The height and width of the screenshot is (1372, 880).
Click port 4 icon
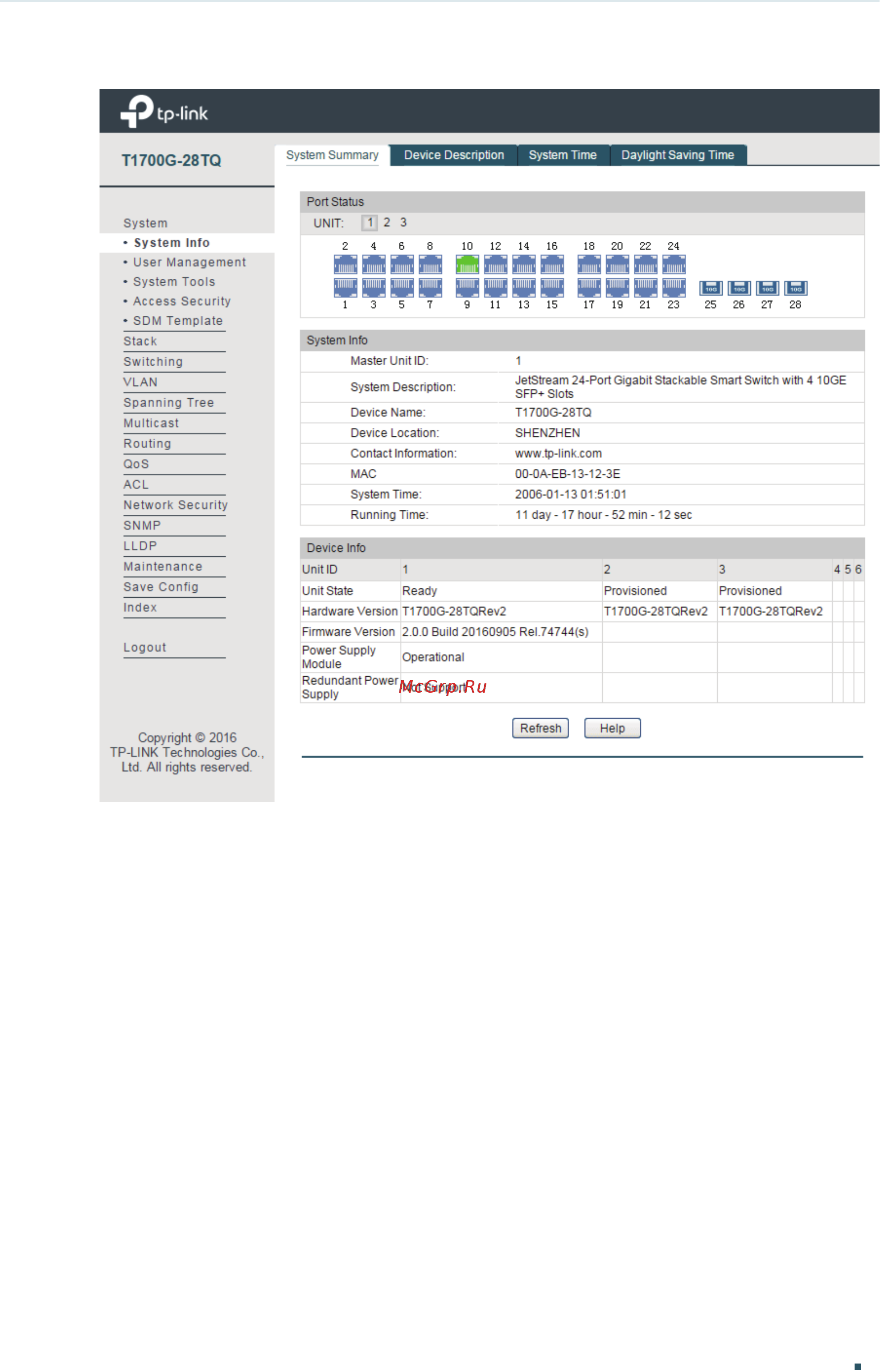coord(373,264)
